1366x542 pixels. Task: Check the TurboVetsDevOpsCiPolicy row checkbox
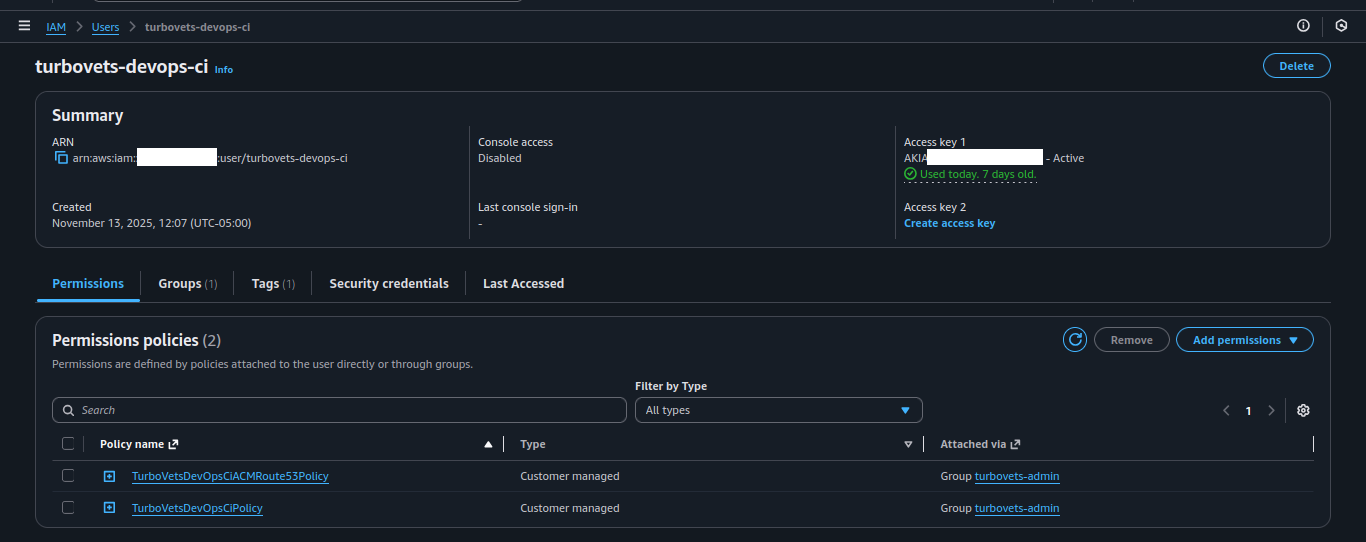click(68, 508)
